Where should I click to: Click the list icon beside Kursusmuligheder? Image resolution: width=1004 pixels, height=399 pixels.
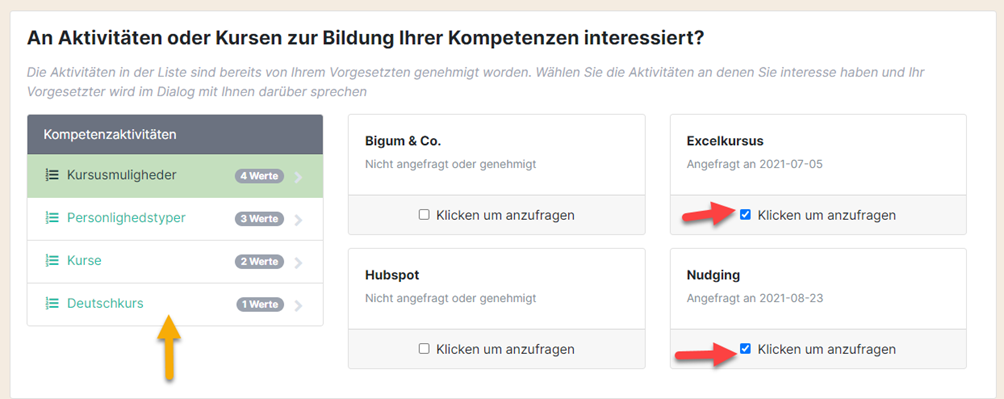pyautogui.click(x=53, y=175)
